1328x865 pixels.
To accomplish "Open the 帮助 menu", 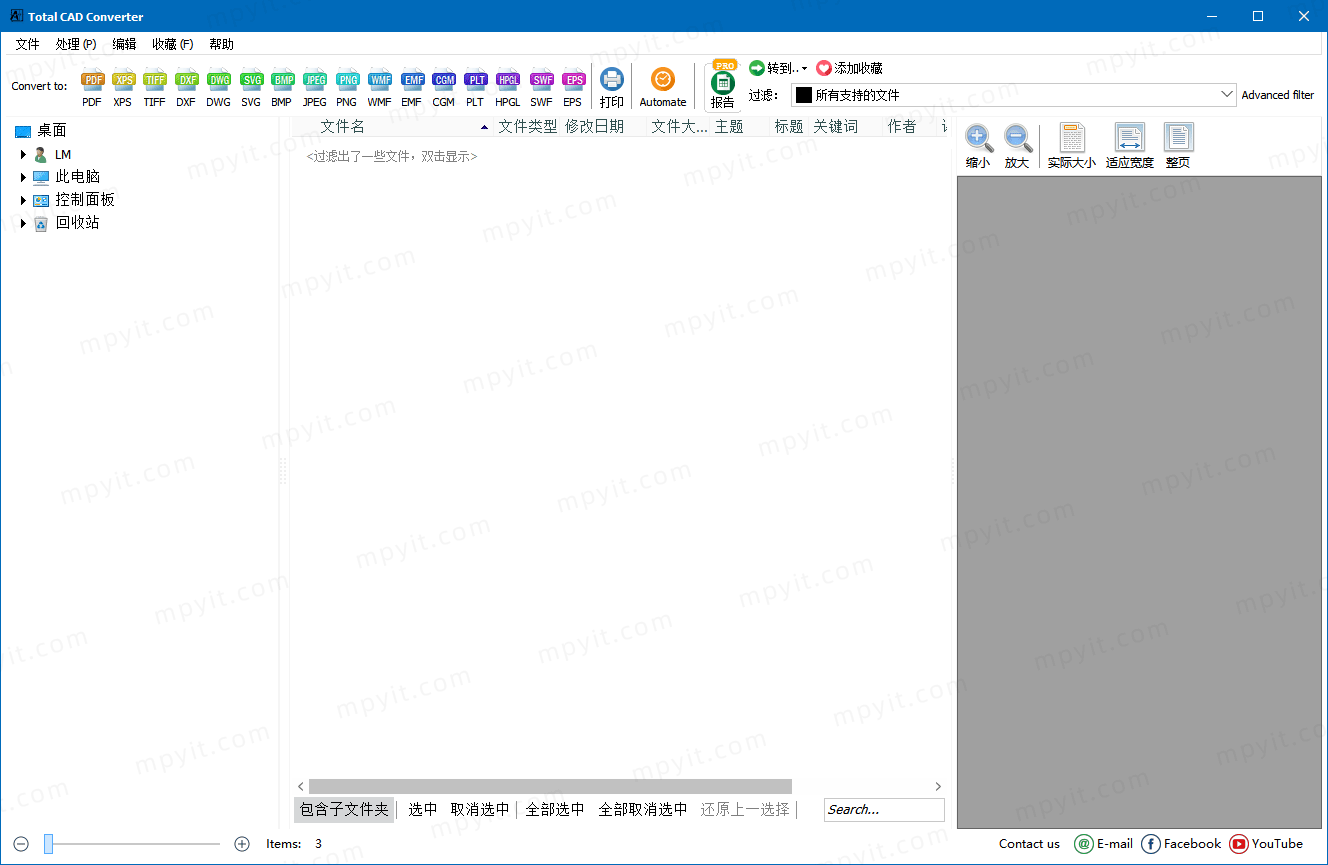I will (x=221, y=44).
